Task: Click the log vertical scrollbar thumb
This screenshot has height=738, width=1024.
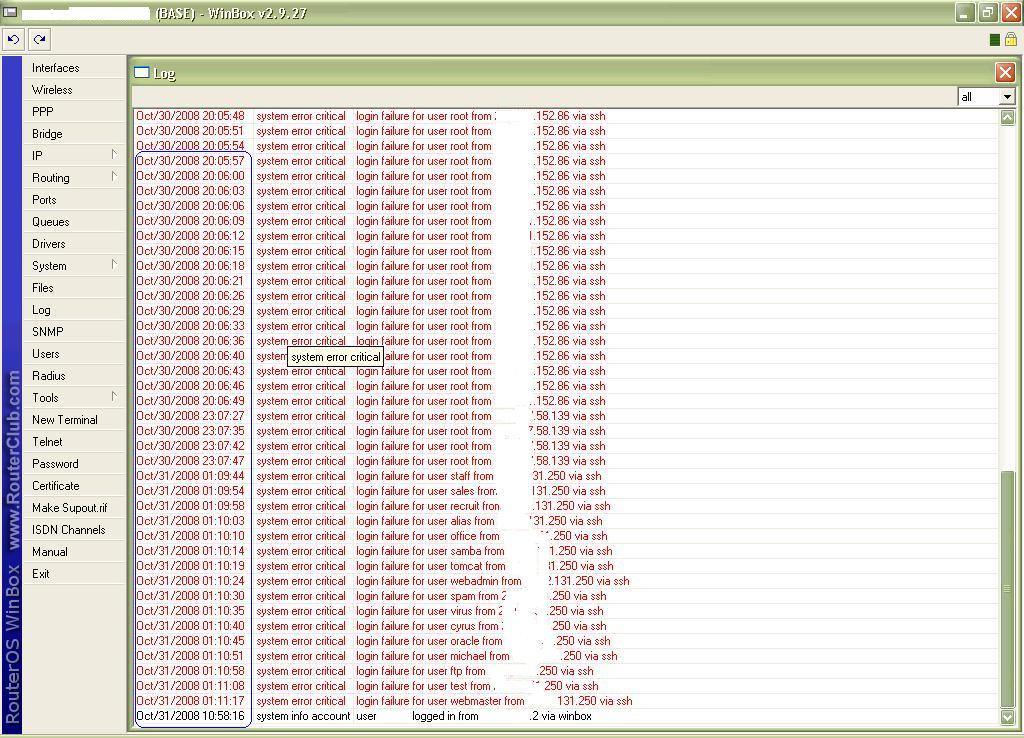Action: pyautogui.click(x=1008, y=588)
